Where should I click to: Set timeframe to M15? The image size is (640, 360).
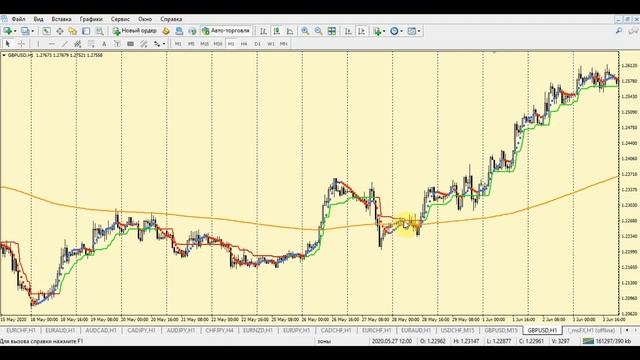(x=204, y=44)
